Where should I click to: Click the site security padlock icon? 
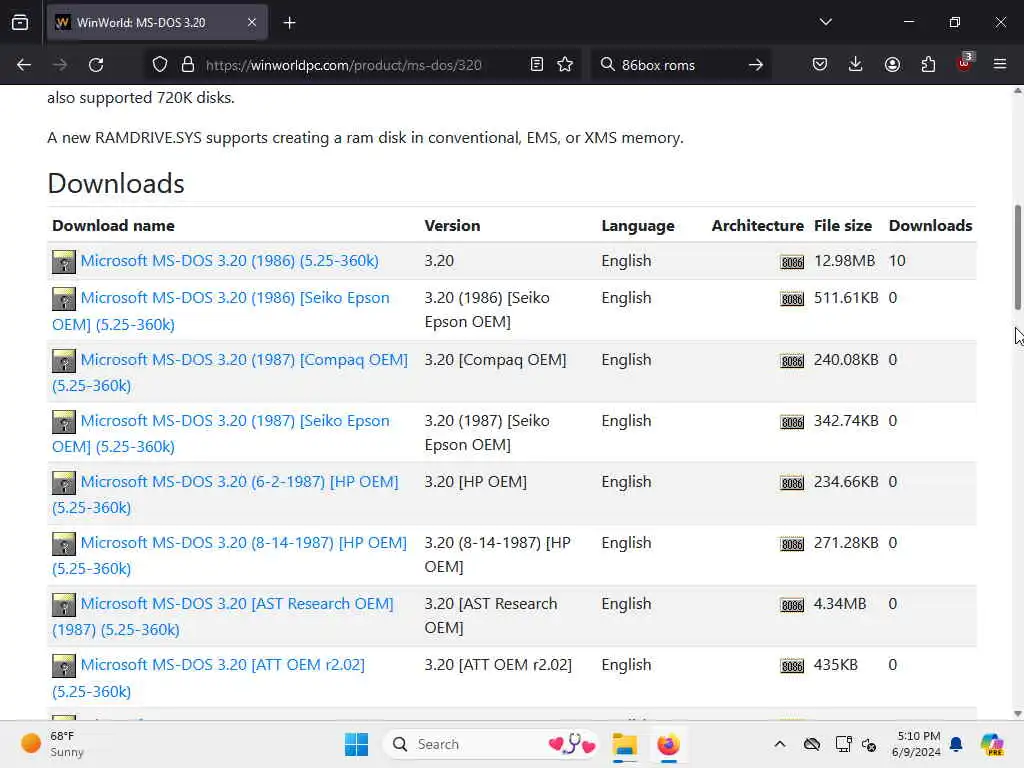tap(188, 65)
